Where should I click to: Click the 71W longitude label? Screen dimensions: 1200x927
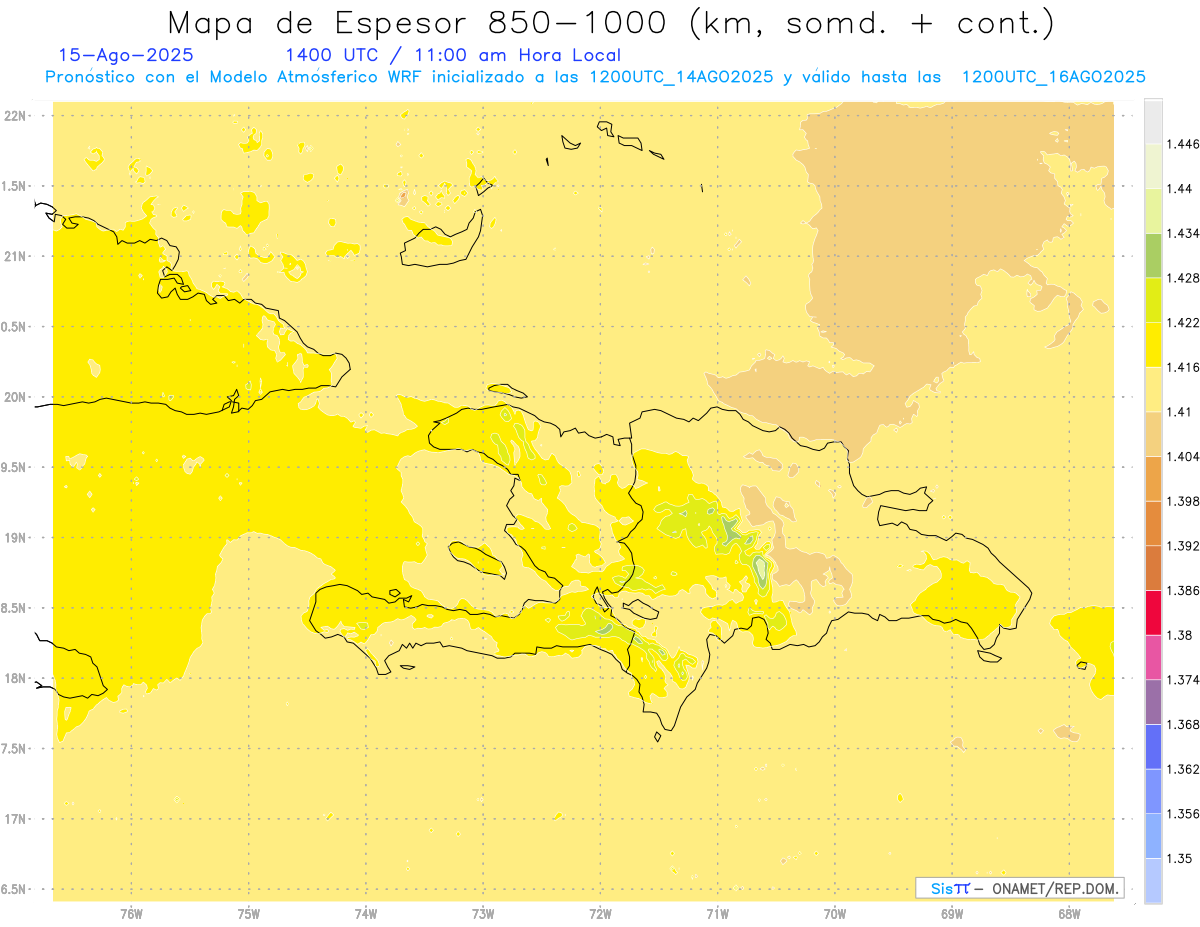717,914
